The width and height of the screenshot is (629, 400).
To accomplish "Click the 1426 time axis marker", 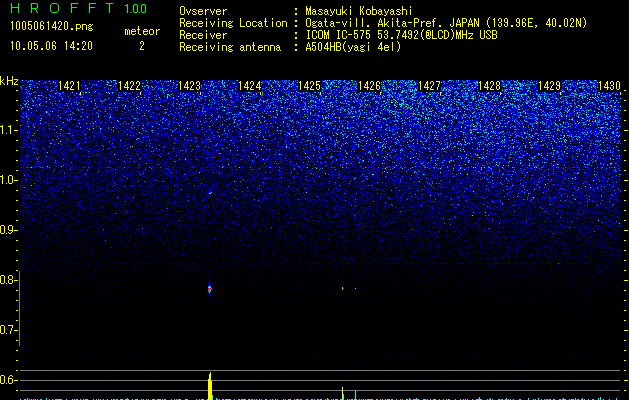I will pos(369,86).
